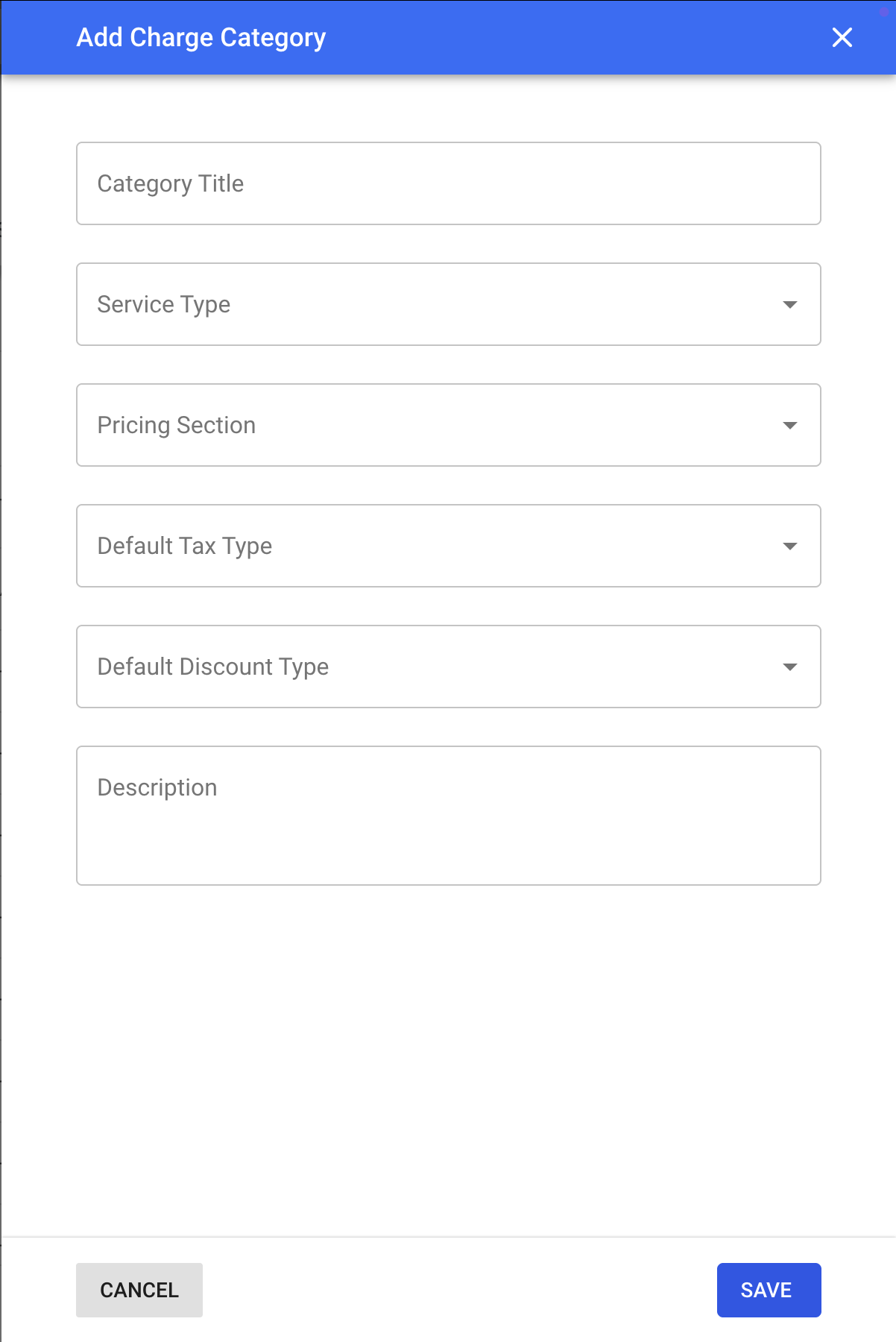Click the Default Discount Type arrow icon

tap(790, 667)
